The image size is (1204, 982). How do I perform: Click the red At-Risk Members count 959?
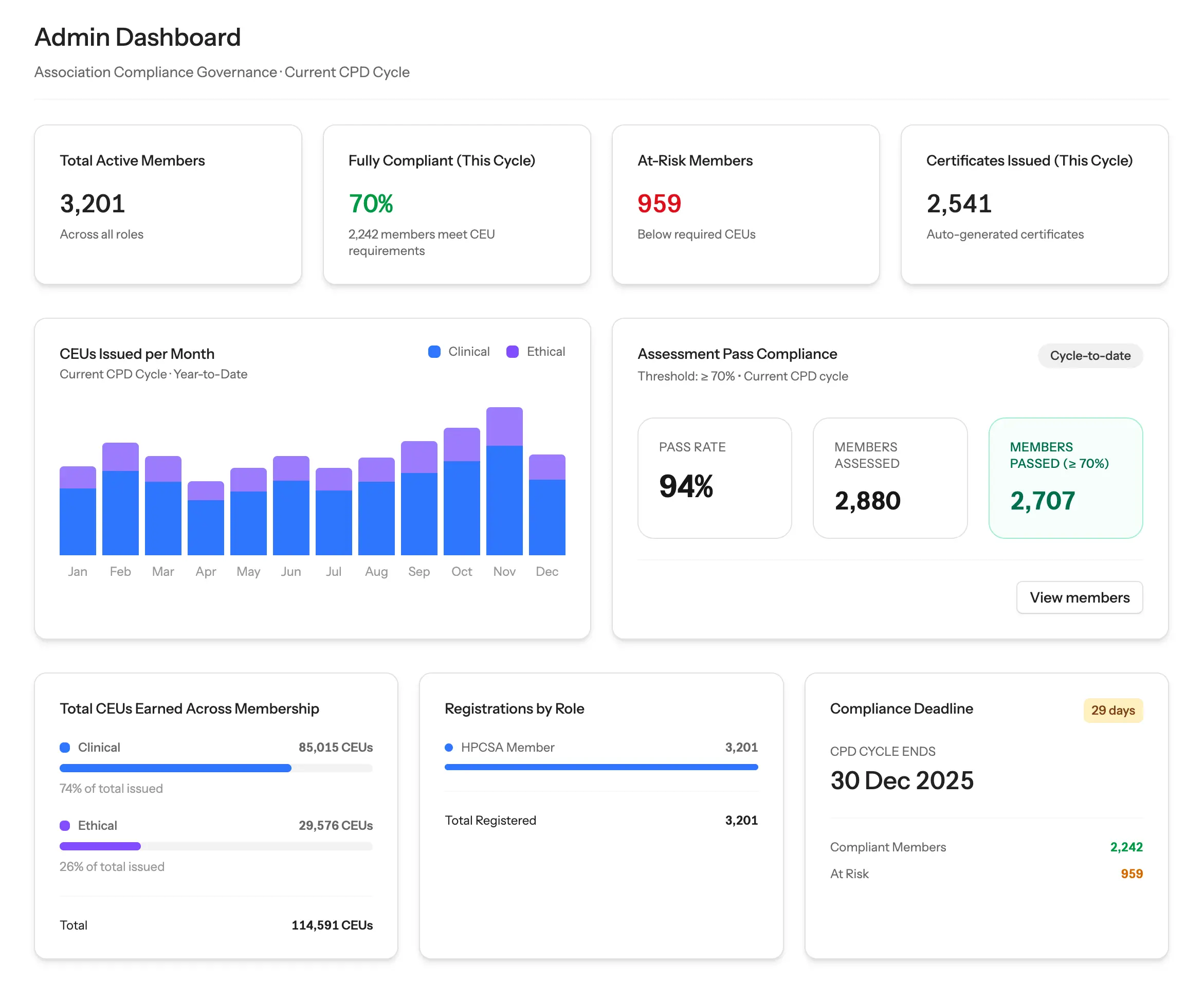point(659,204)
